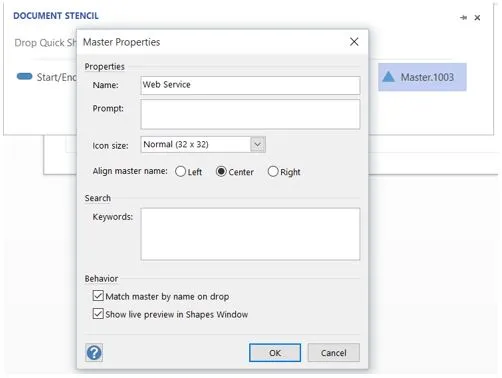Pin the Document Stencil pane
Viewport: 502px width, 378px height.
click(463, 17)
